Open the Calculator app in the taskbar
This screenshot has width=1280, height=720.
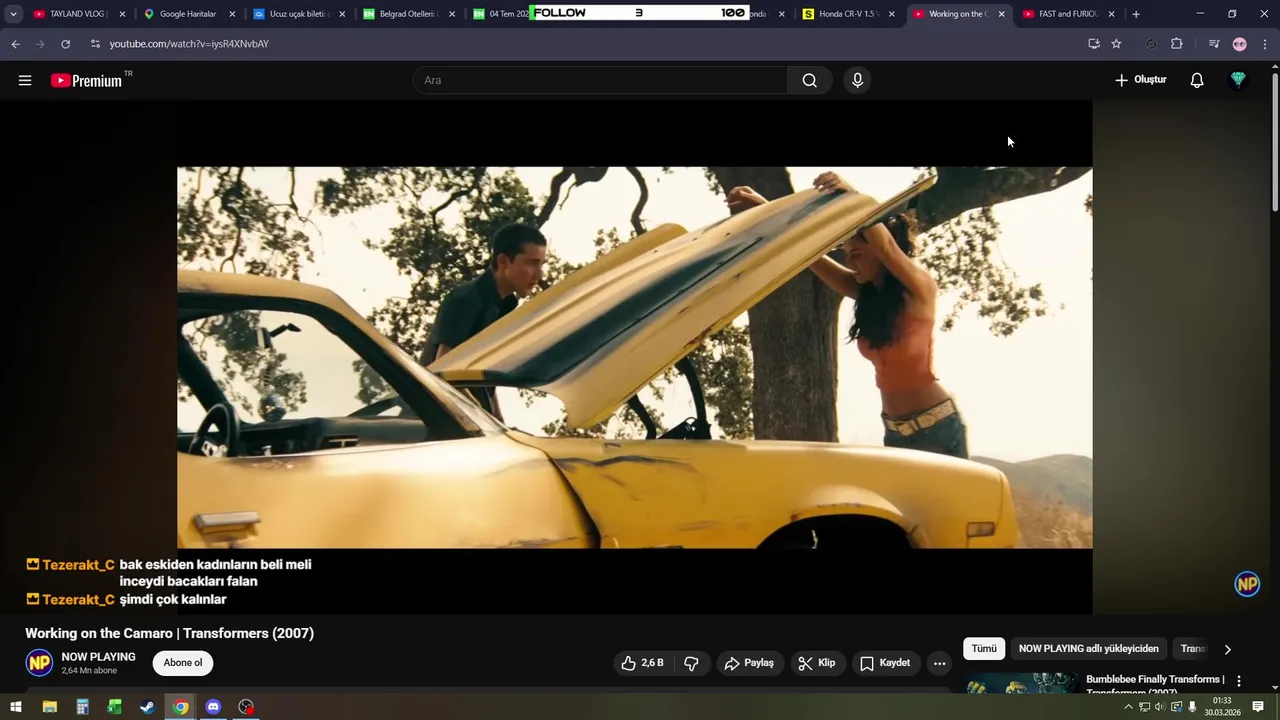82,707
